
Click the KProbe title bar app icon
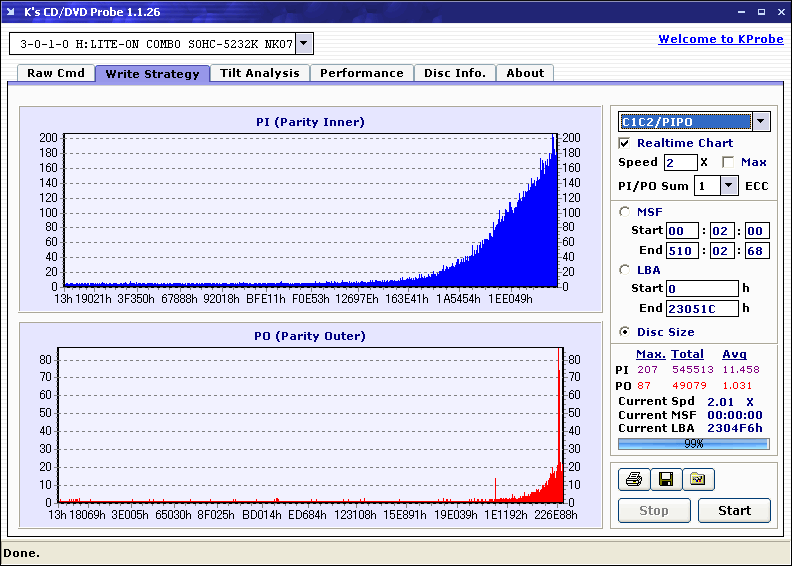(11, 12)
